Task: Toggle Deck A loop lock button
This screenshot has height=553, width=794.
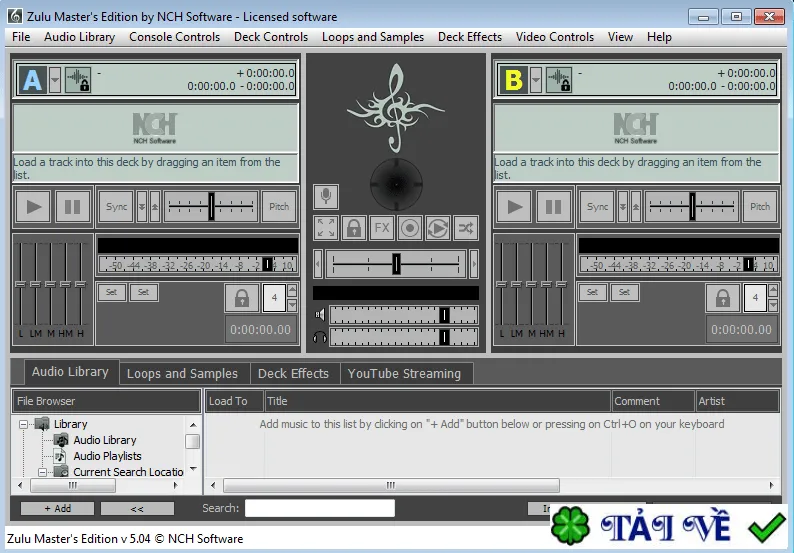Action: click(x=242, y=298)
